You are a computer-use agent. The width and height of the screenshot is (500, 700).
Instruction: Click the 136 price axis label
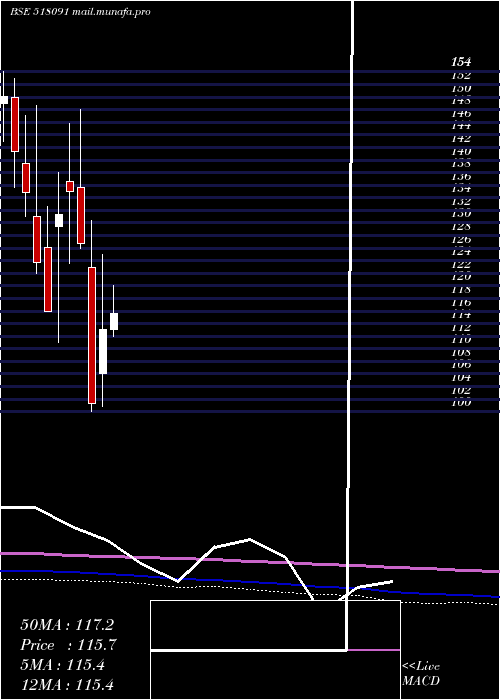(x=461, y=176)
